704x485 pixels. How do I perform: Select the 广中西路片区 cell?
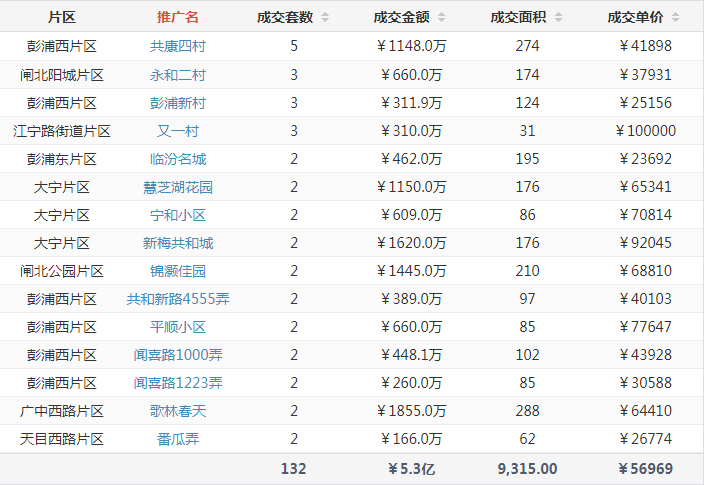(x=62, y=411)
